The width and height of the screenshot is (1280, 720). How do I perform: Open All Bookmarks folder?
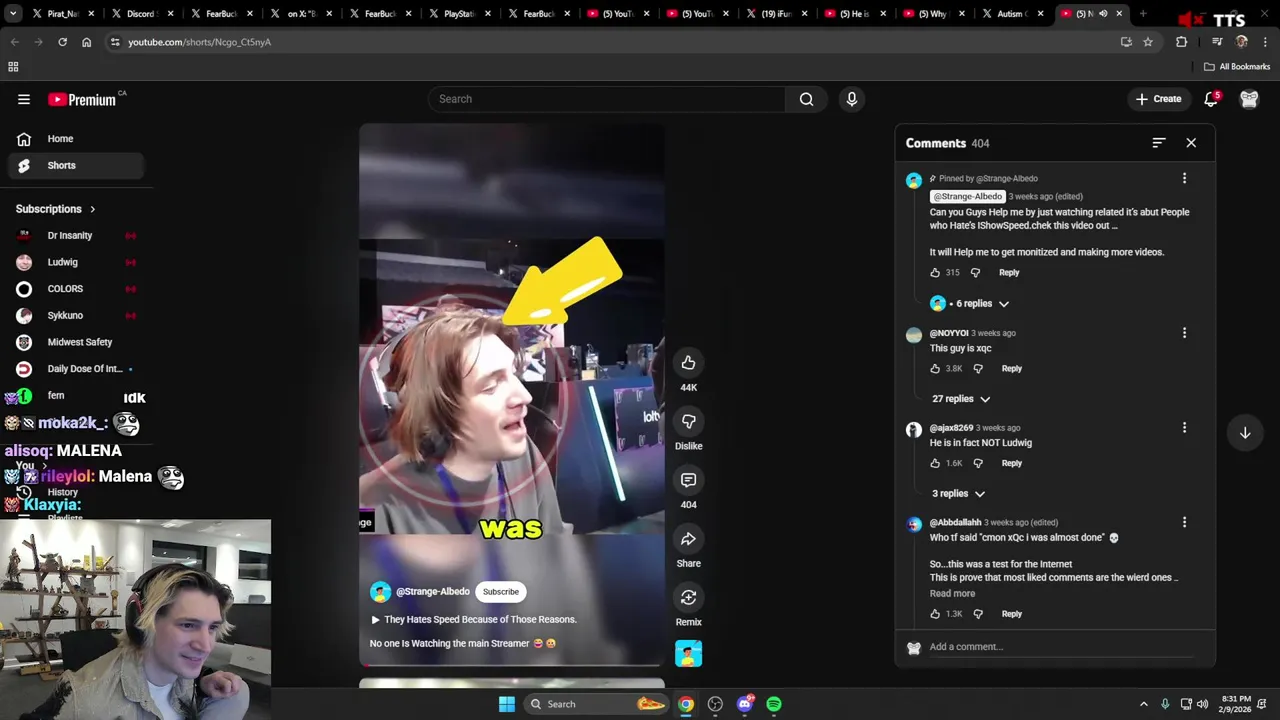(x=1237, y=67)
